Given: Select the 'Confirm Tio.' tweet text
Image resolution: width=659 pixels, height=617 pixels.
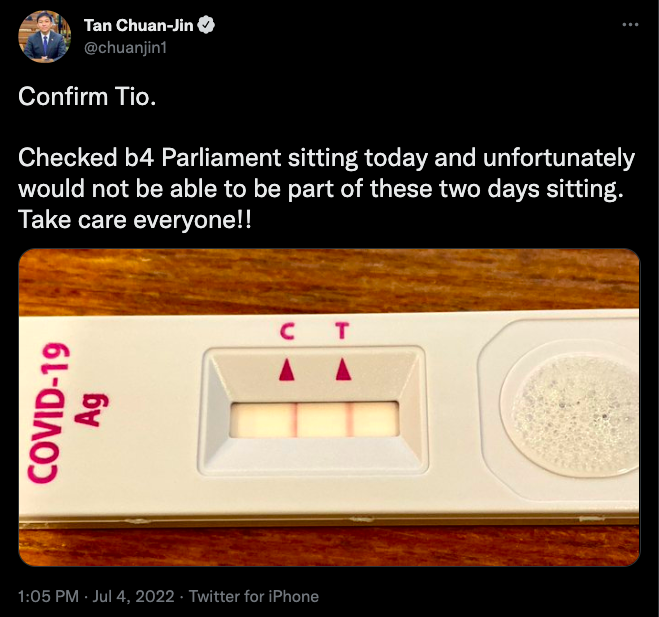Looking at the screenshot, I should [x=87, y=97].
